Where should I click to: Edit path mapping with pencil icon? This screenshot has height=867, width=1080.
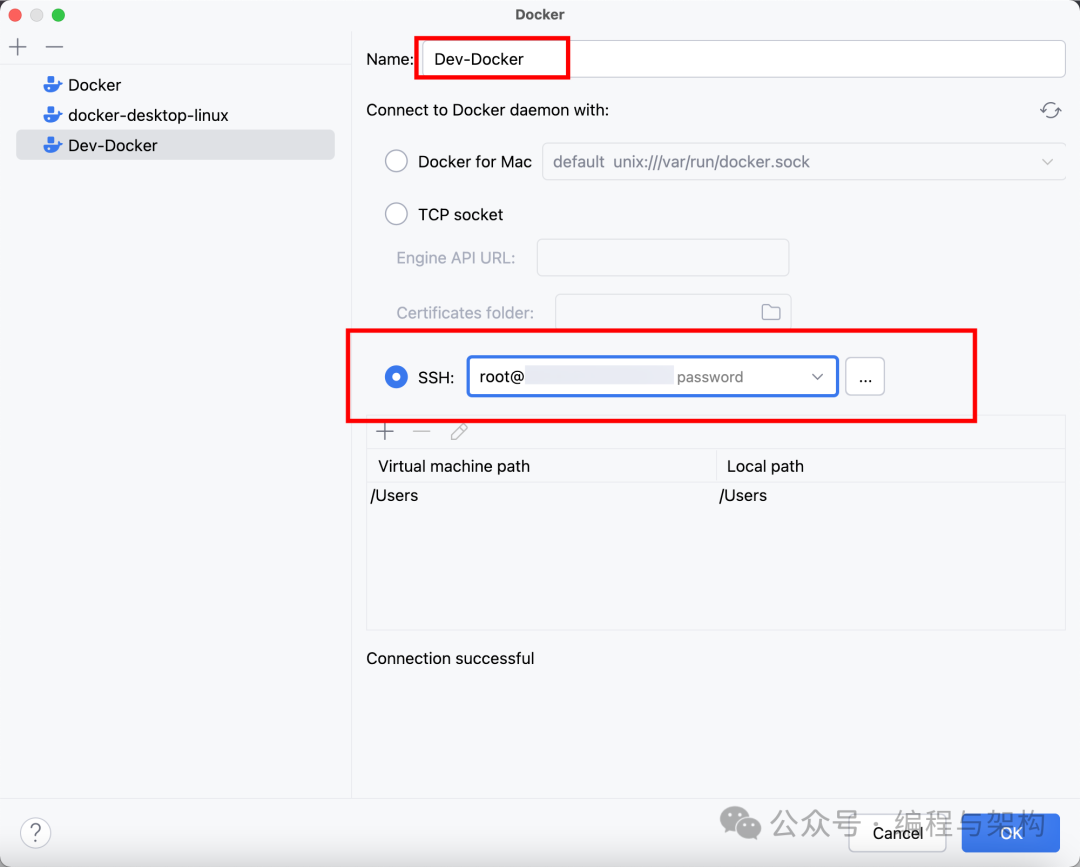[x=459, y=432]
